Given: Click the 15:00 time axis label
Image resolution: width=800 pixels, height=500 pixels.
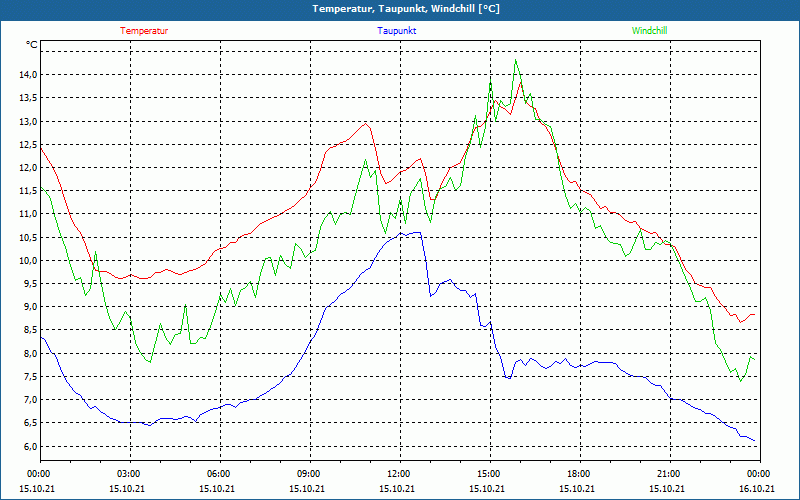Looking at the screenshot, I should tap(489, 474).
